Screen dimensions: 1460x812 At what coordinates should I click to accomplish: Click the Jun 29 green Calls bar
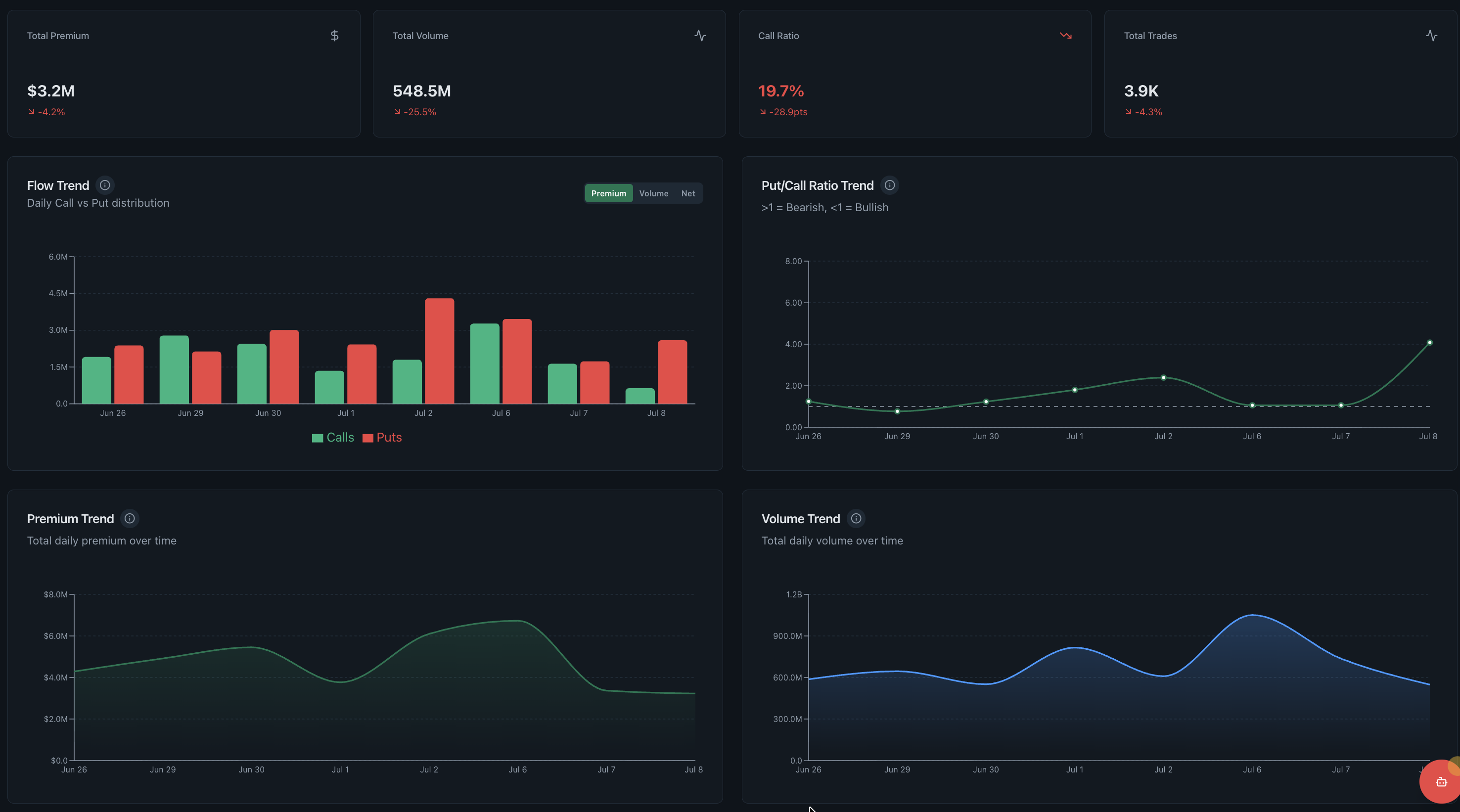174,370
